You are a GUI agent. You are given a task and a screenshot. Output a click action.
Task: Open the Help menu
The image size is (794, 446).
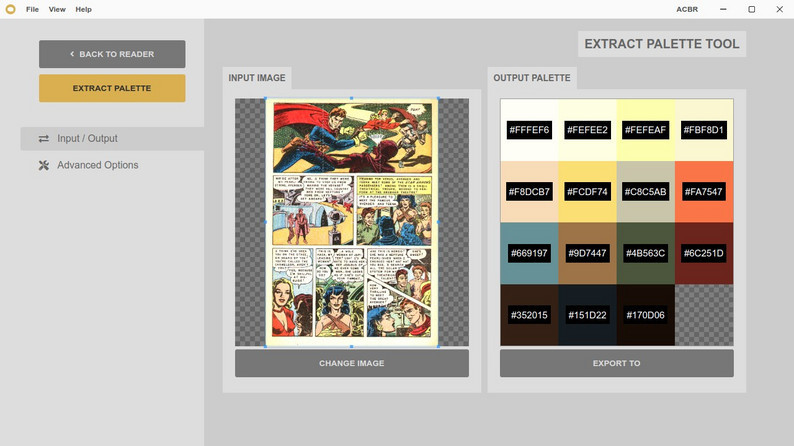(x=84, y=9)
